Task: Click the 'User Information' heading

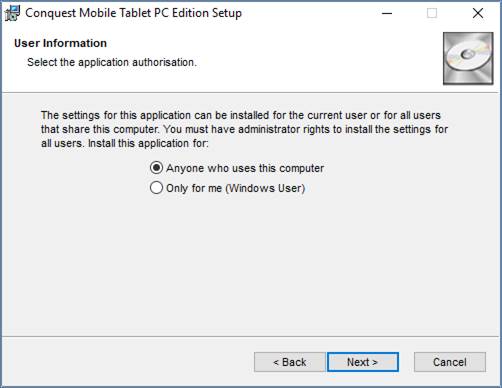Action: click(60, 43)
